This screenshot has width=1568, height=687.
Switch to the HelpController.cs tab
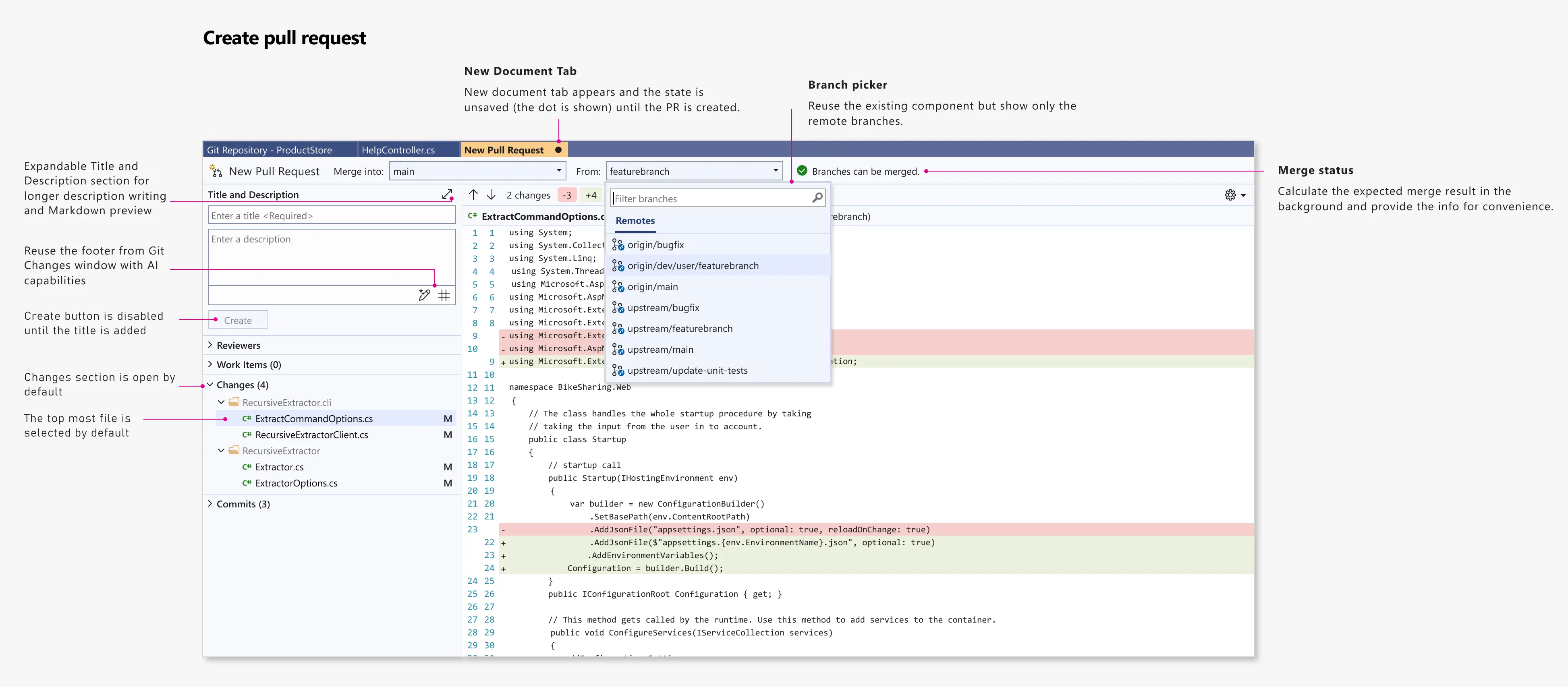399,150
